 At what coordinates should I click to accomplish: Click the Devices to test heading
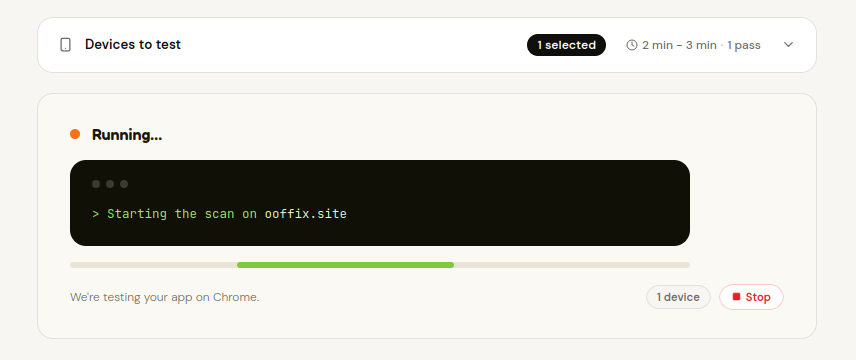coord(133,45)
